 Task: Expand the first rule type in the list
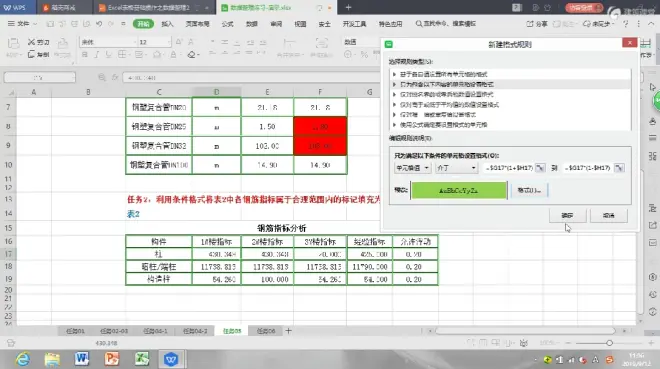(394, 74)
